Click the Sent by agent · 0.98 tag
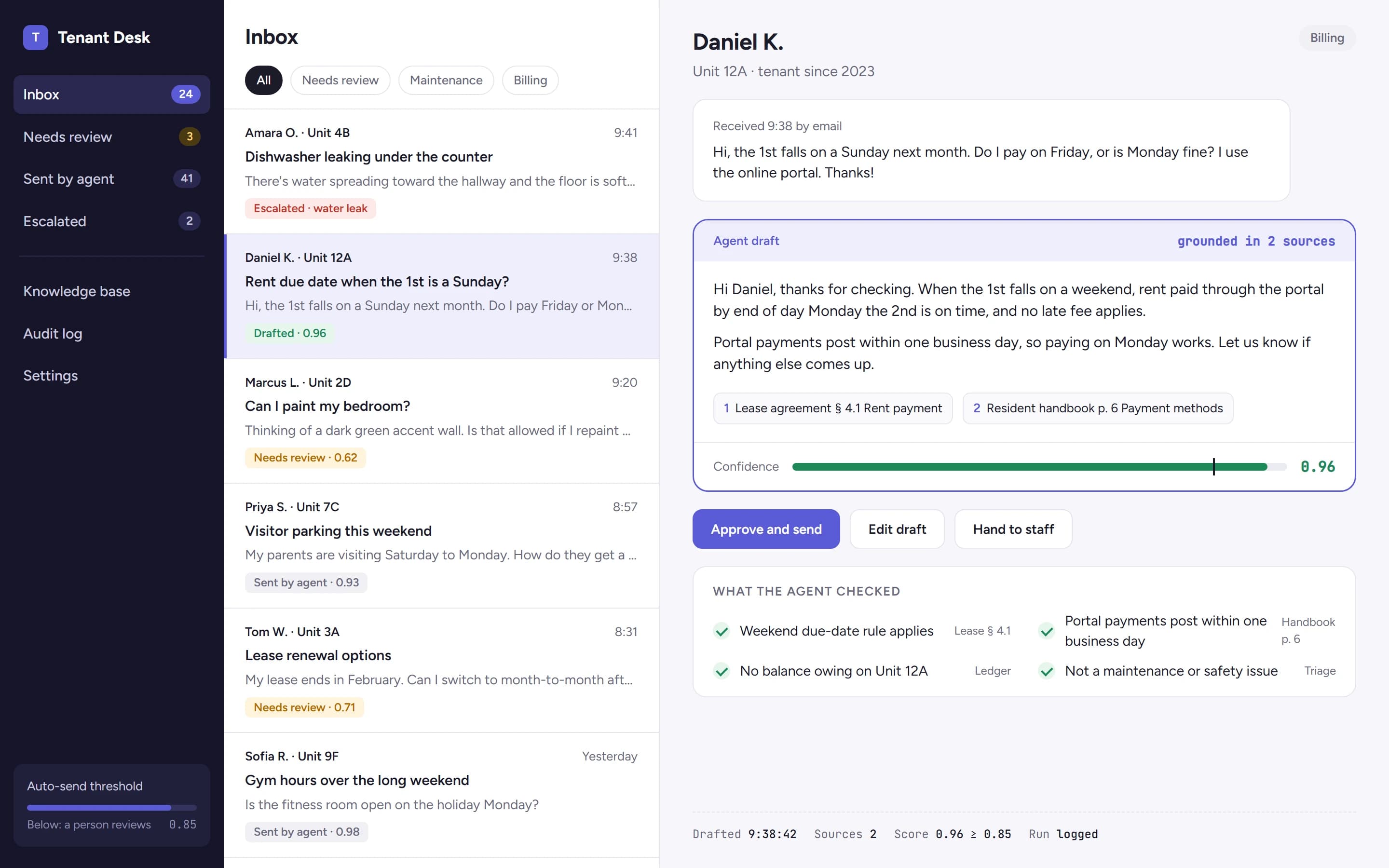The image size is (1389, 868). (x=307, y=832)
